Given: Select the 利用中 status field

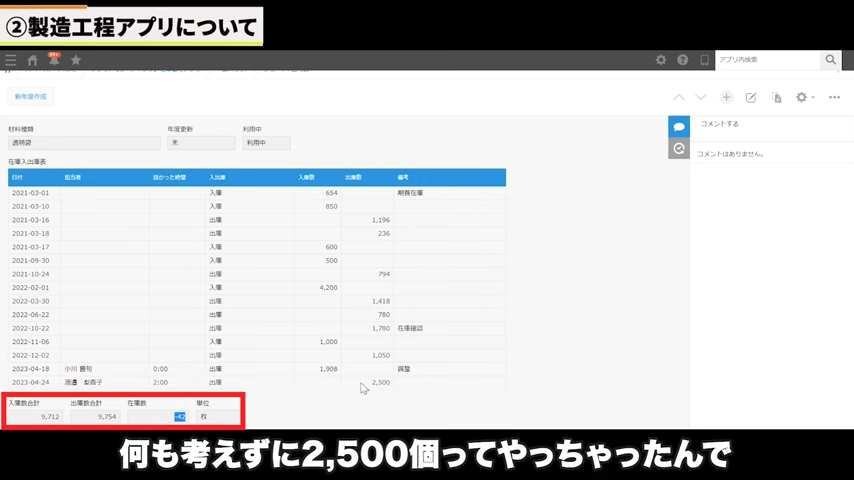Looking at the screenshot, I should coord(266,143).
